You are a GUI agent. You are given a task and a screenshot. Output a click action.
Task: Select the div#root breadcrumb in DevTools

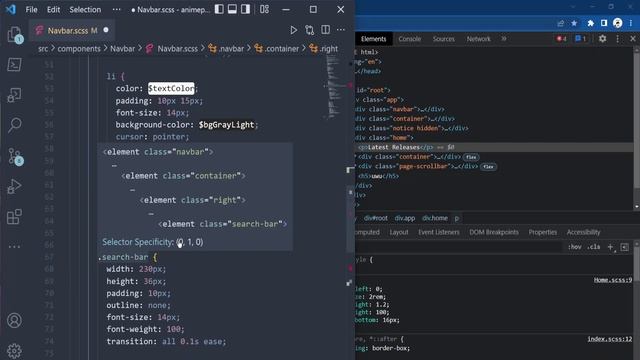[x=376, y=218]
